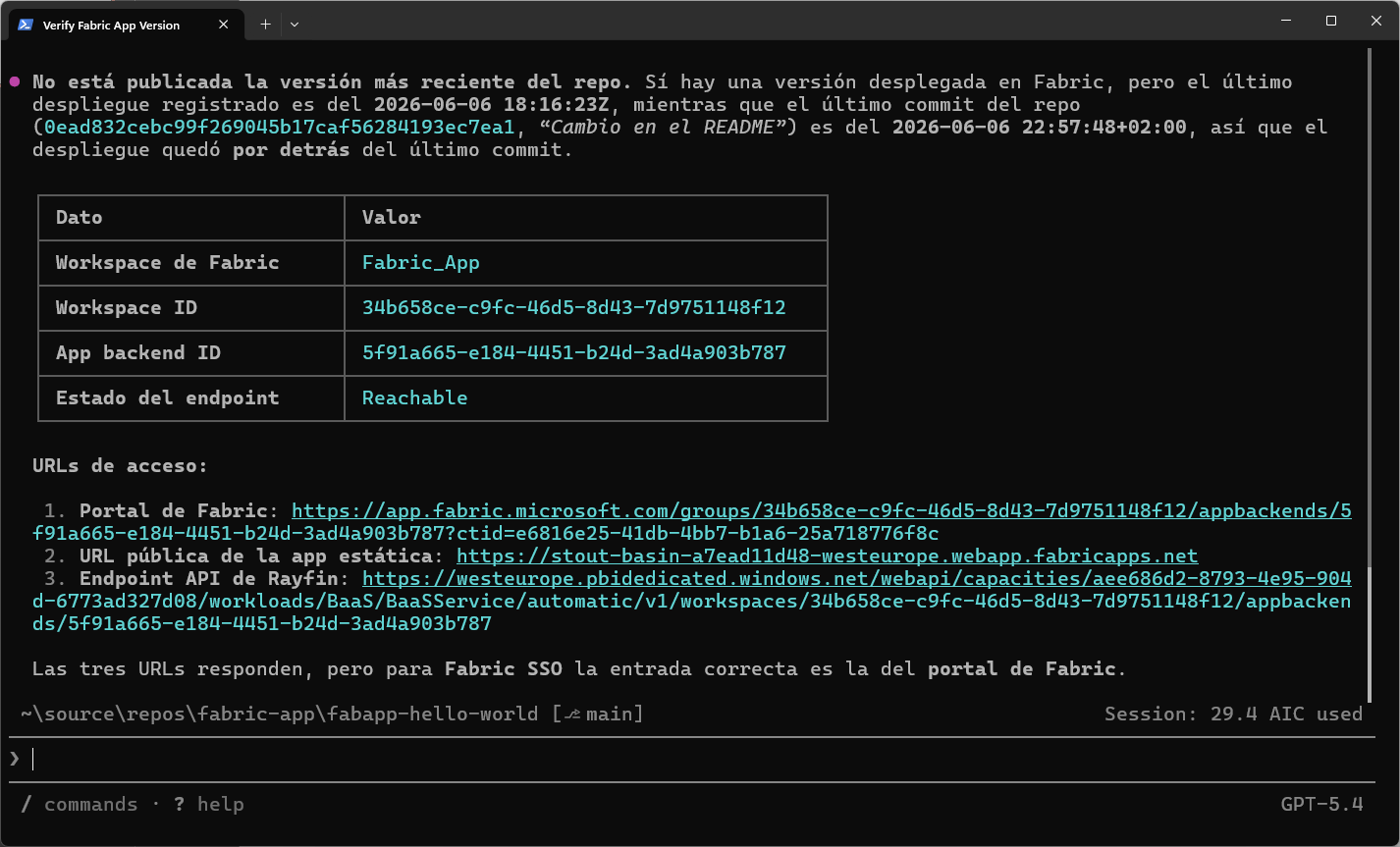
Task: Click the timestamp 2026-06-06 22:57:48+02:00
Action: point(1040,127)
